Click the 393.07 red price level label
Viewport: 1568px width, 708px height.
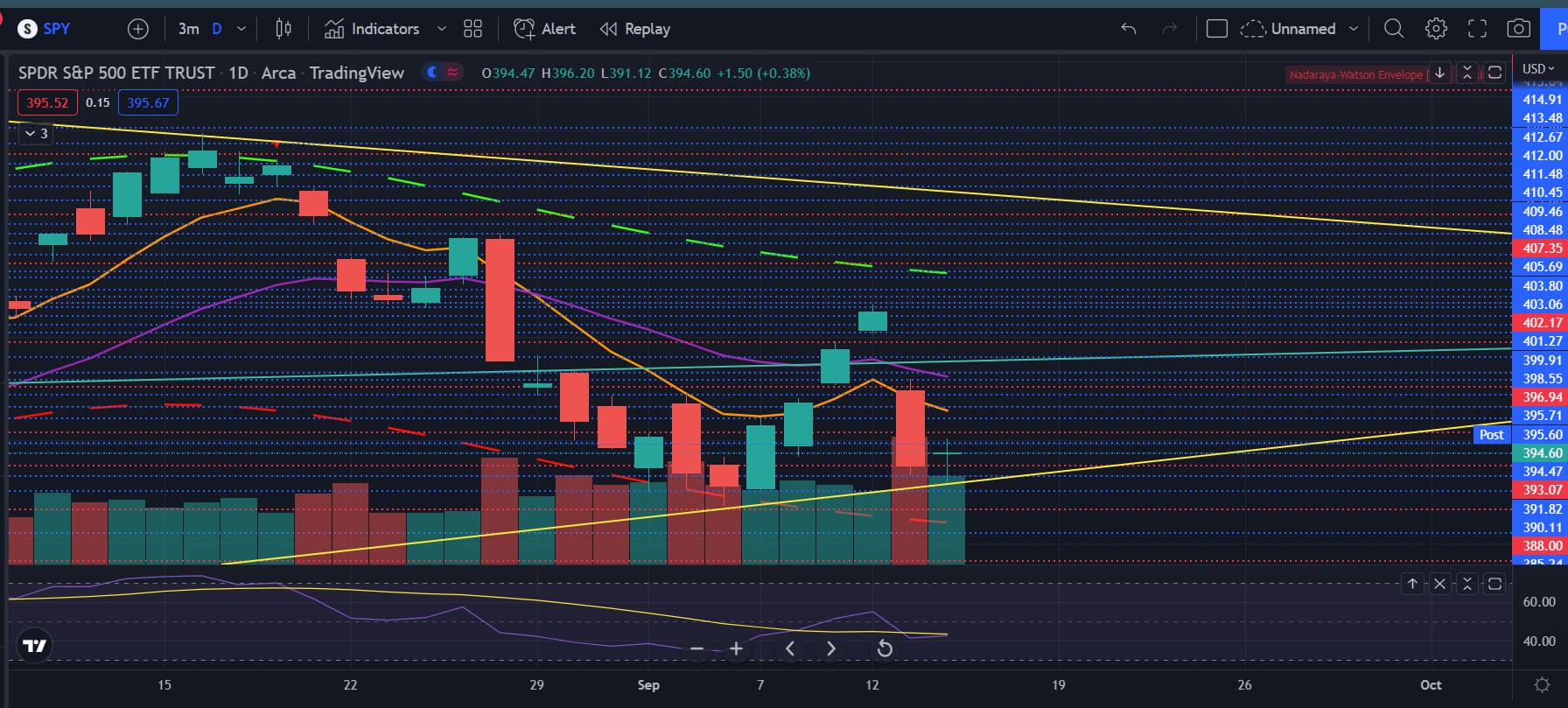coord(1541,490)
